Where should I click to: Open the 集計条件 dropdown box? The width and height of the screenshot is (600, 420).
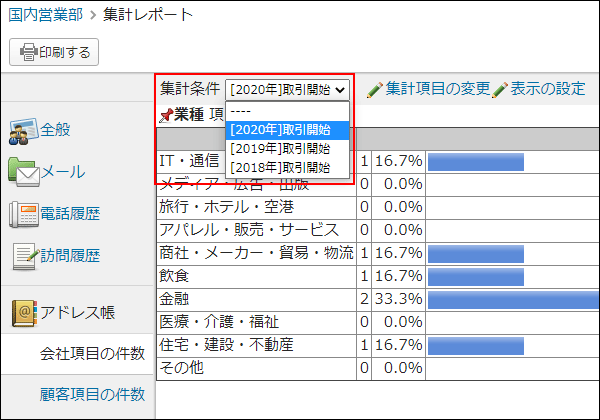click(289, 89)
